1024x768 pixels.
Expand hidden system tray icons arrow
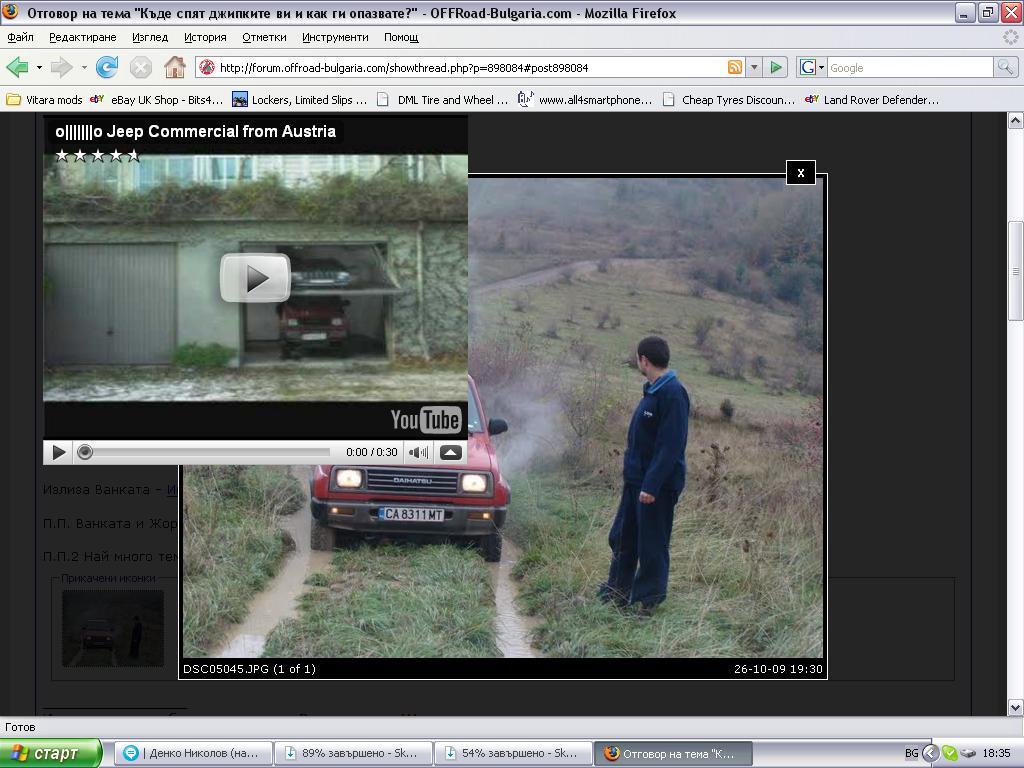pyautogui.click(x=931, y=754)
